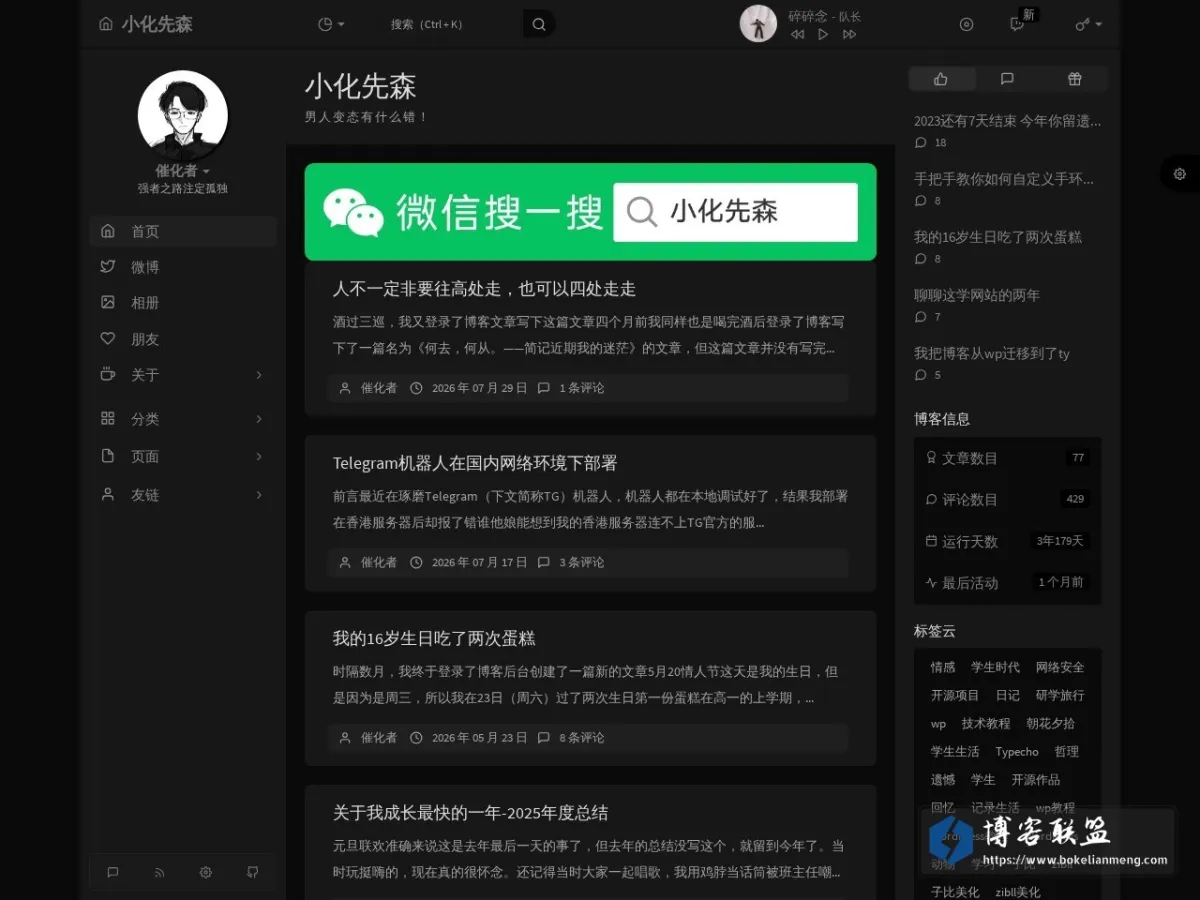Click the 微信搜一搜 green banner
Viewport: 1200px width, 900px height.
(x=590, y=212)
